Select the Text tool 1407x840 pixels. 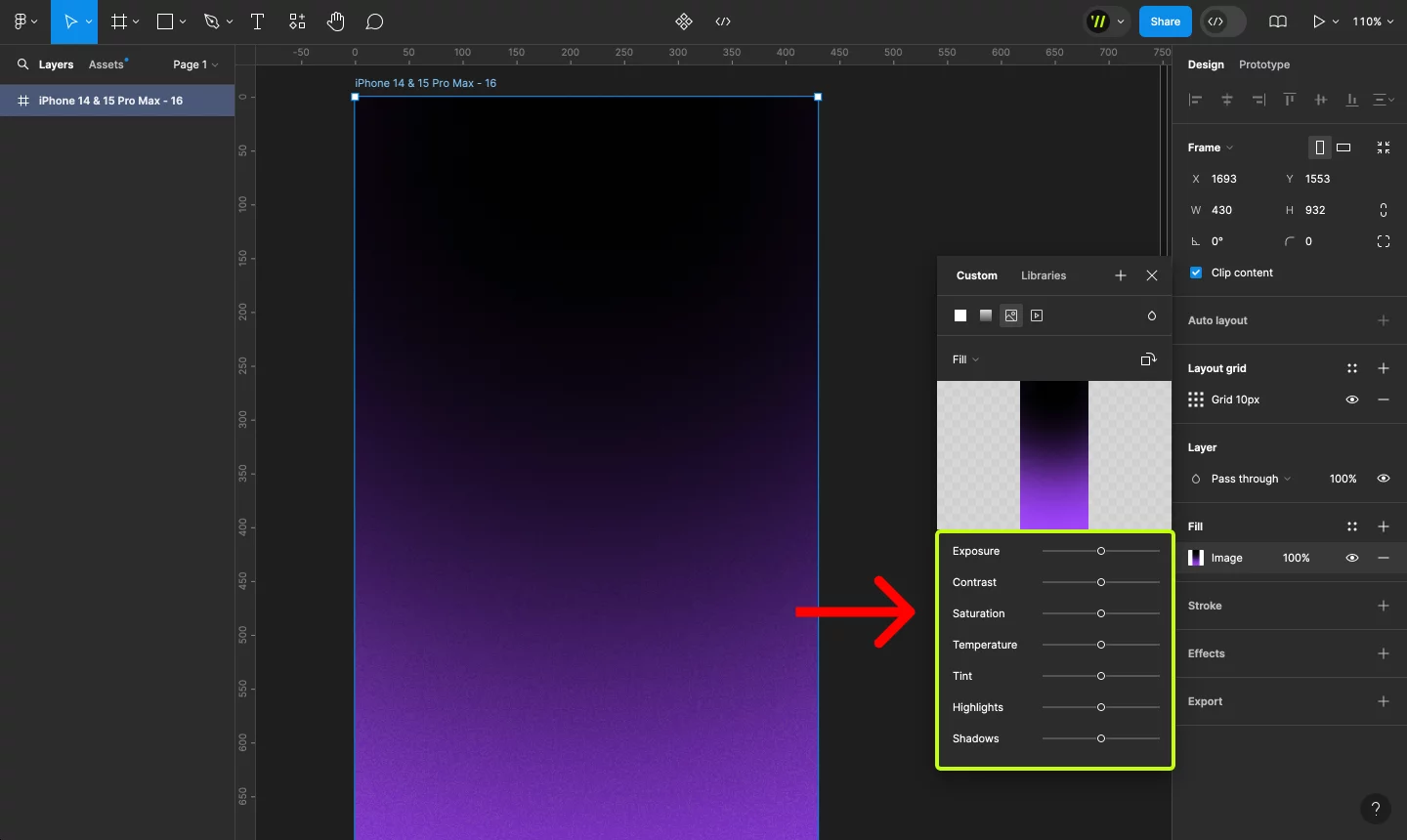pyautogui.click(x=258, y=21)
